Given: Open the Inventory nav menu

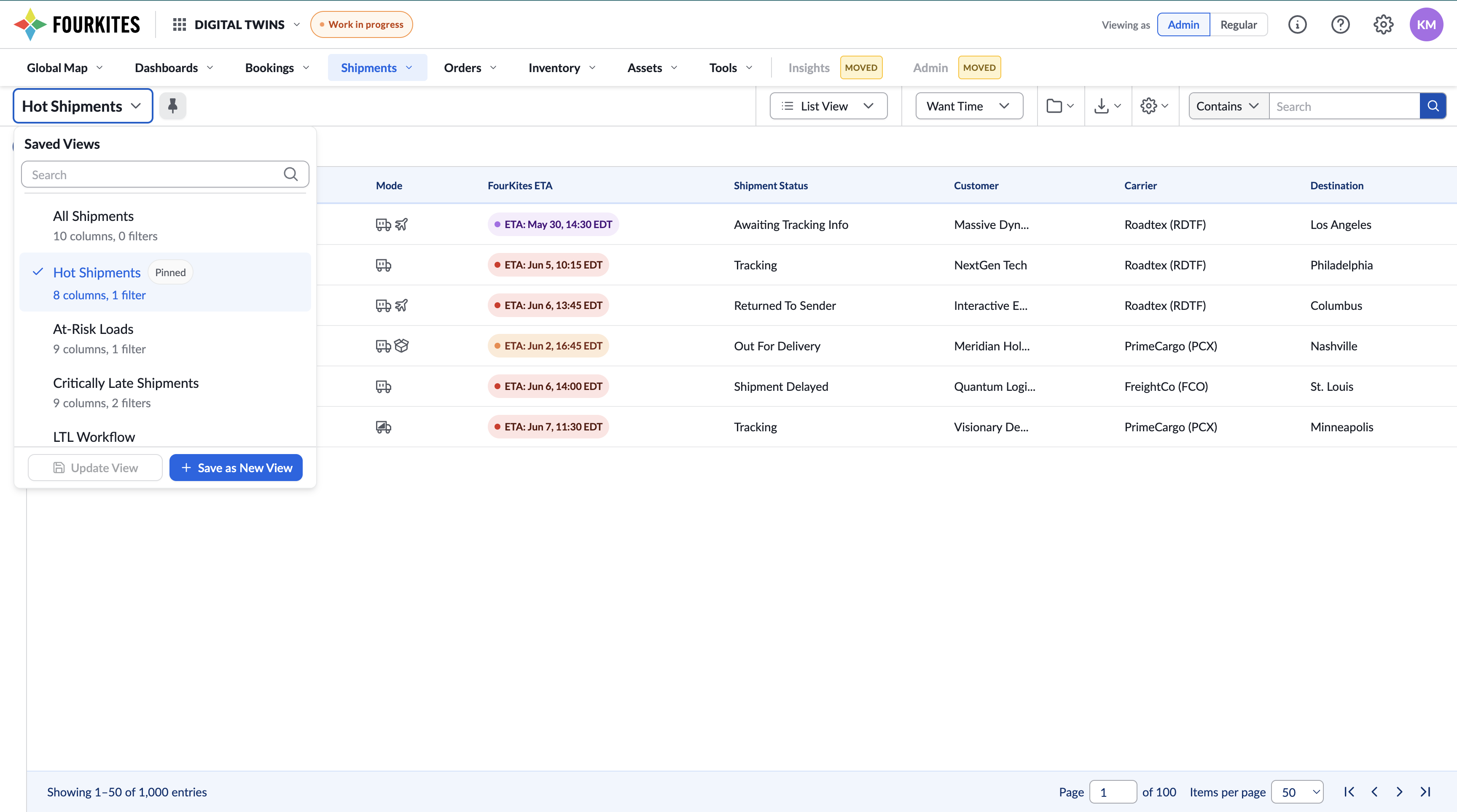Looking at the screenshot, I should (x=562, y=68).
